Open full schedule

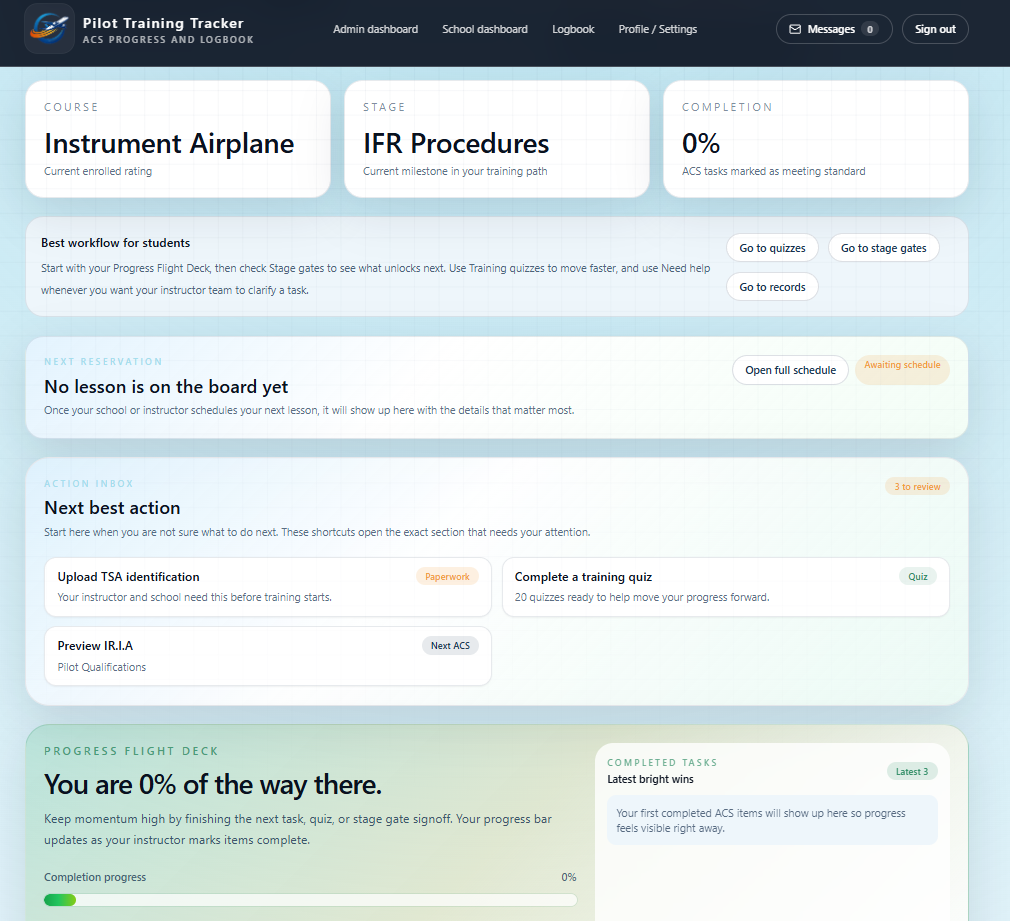(790, 370)
